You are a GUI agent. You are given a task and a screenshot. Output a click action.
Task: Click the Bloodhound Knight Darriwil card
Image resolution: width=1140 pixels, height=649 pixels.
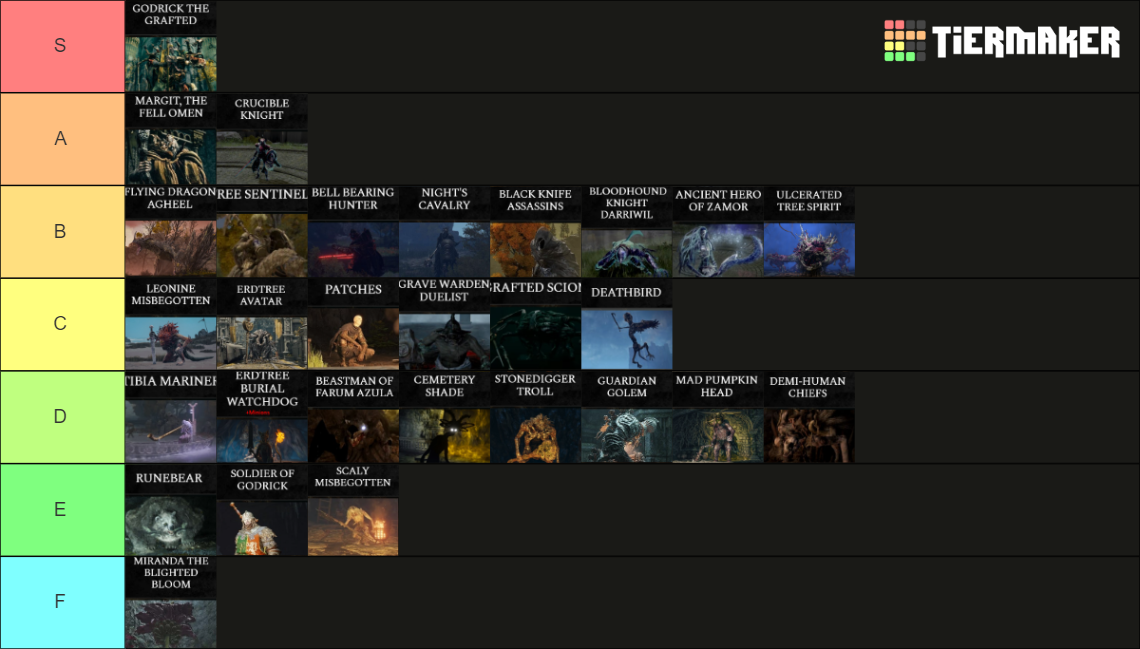(627, 231)
